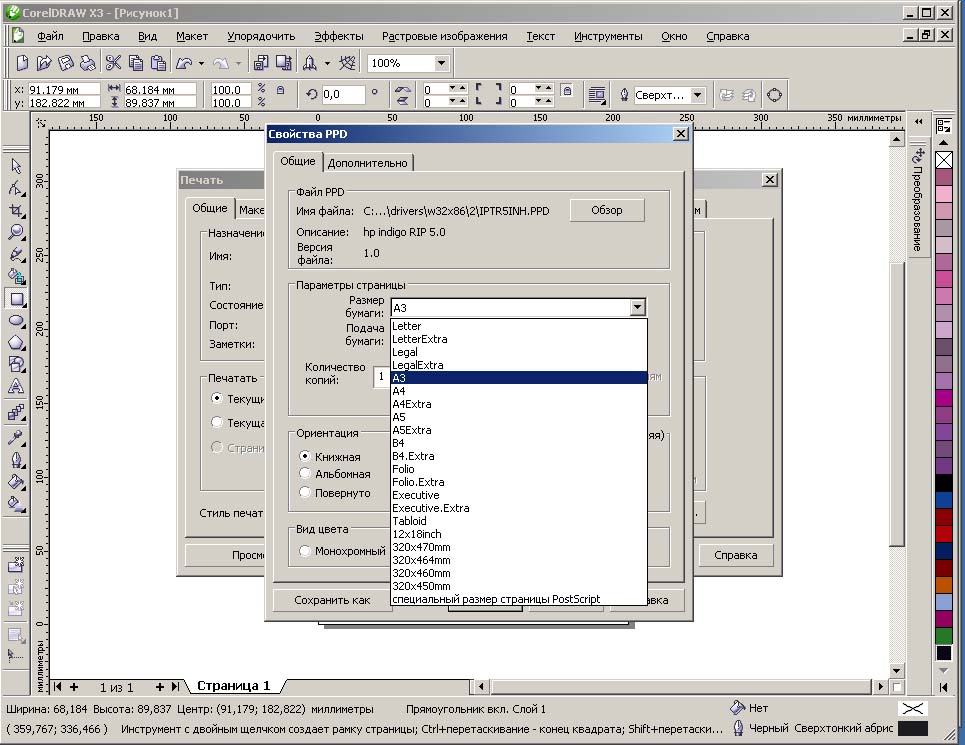Expand the application launcher dropdown arrow
965x745 pixels.
[x=327, y=63]
